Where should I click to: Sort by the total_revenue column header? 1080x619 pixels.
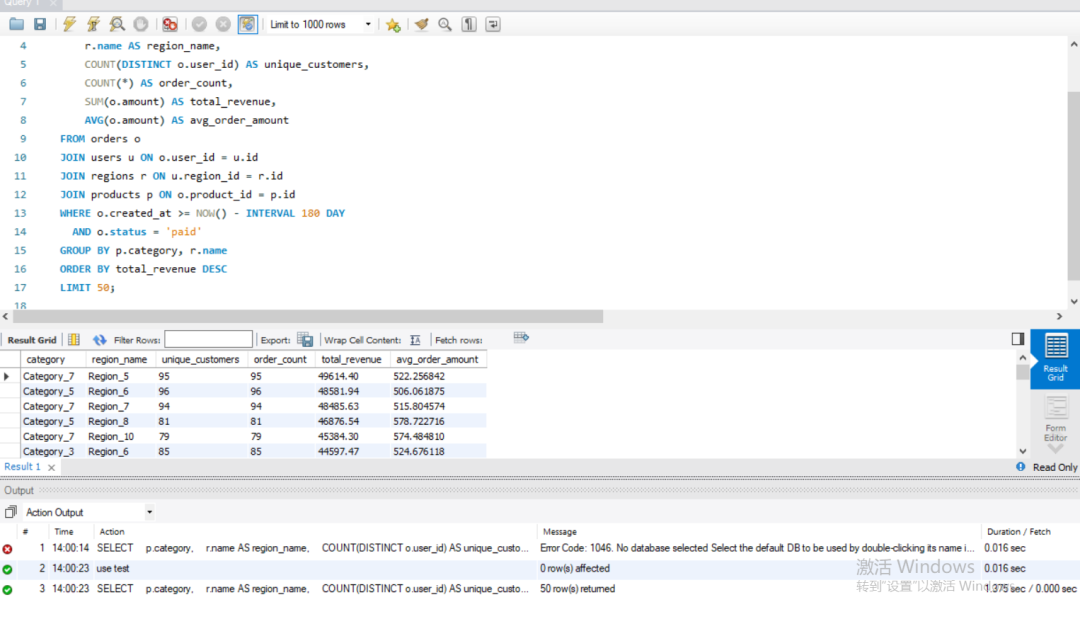(351, 359)
